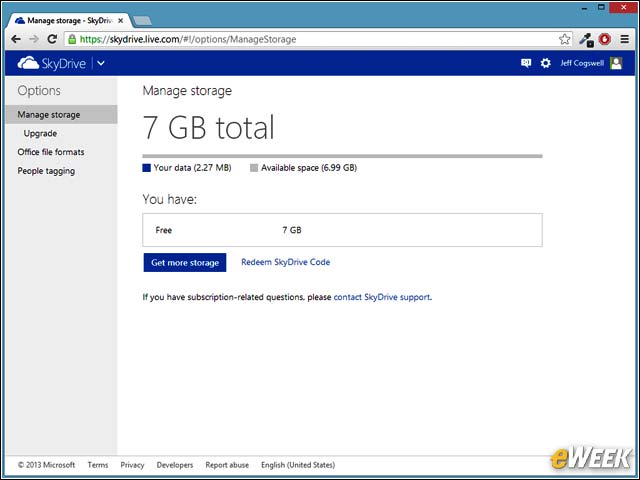Screen dimensions: 640x480
Task: Click the Jeff Cogswell profile picture
Action: [616, 63]
